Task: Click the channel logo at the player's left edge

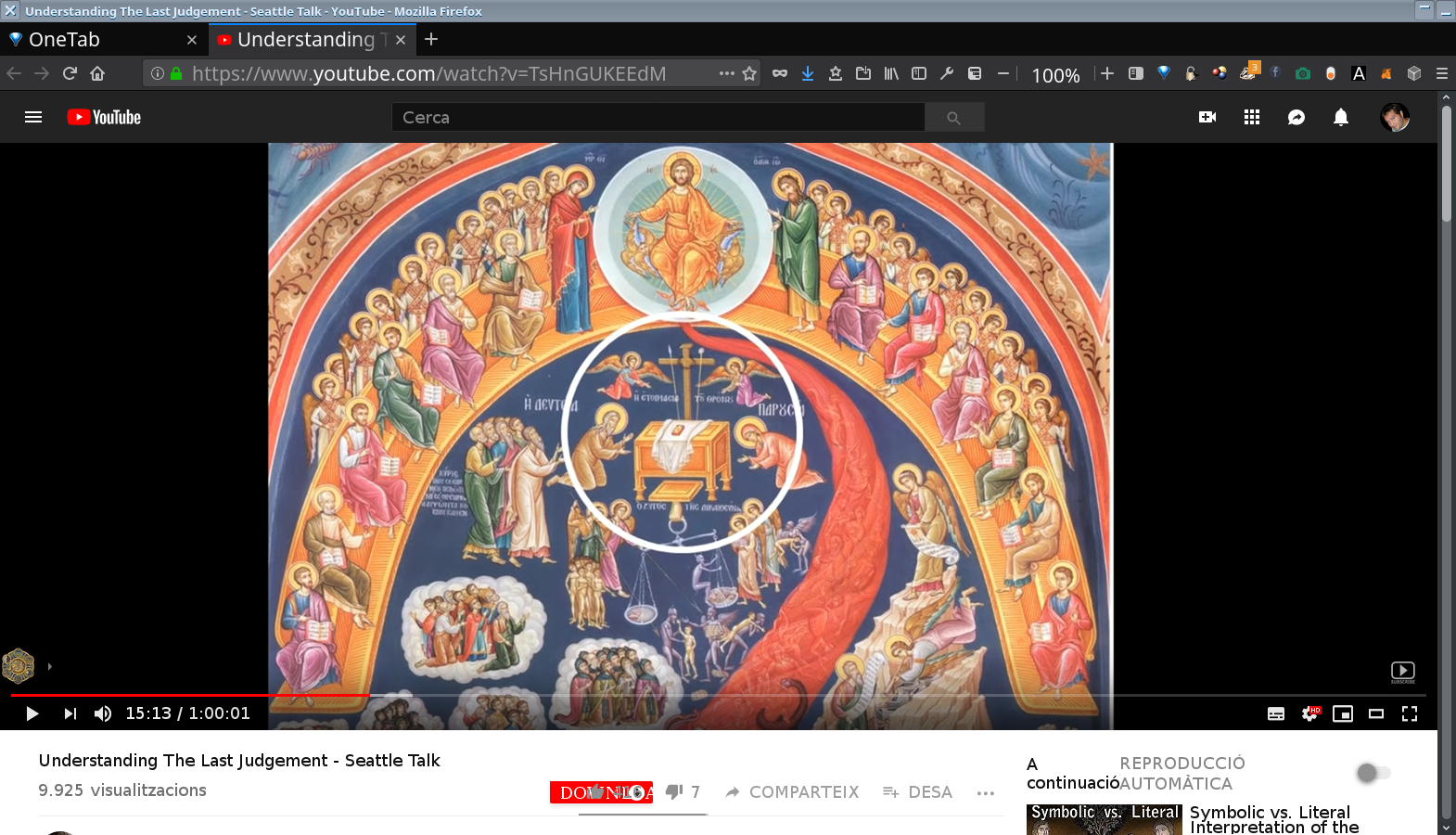Action: pyautogui.click(x=19, y=665)
